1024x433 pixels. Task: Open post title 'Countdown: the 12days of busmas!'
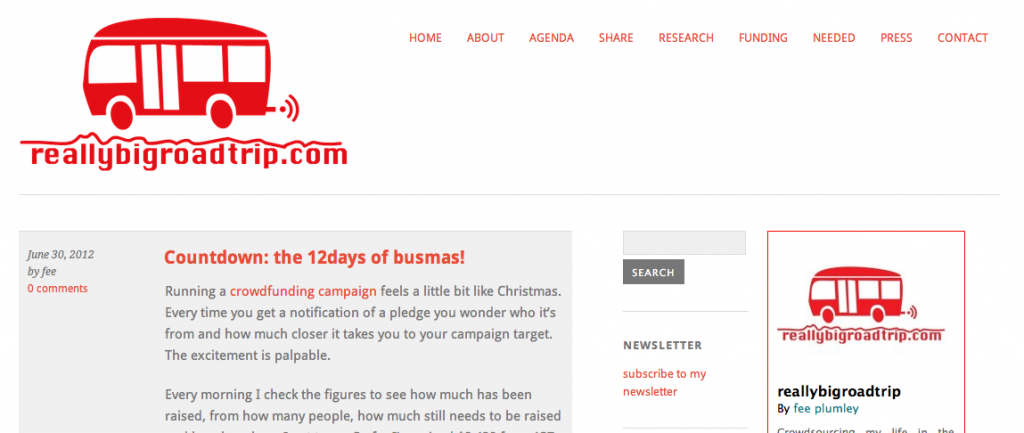pos(314,257)
